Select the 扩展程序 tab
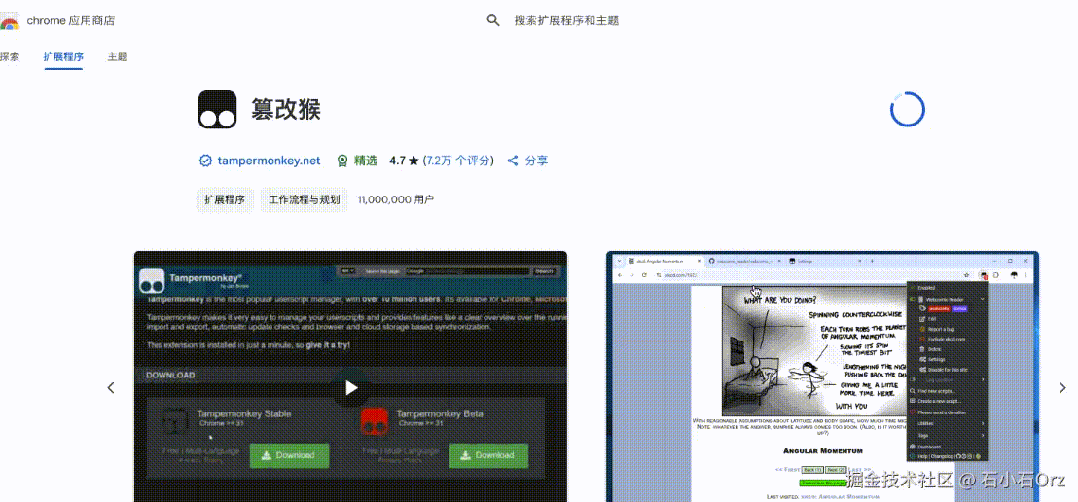1078x502 pixels. click(x=63, y=56)
